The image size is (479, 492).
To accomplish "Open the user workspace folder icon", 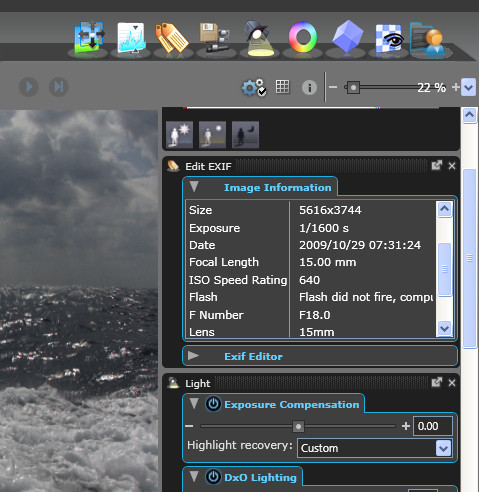I will click(428, 38).
